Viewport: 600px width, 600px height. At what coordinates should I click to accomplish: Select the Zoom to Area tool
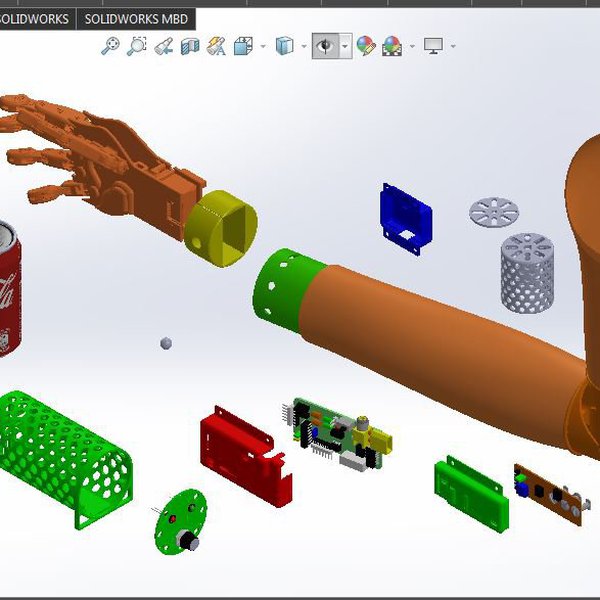137,46
